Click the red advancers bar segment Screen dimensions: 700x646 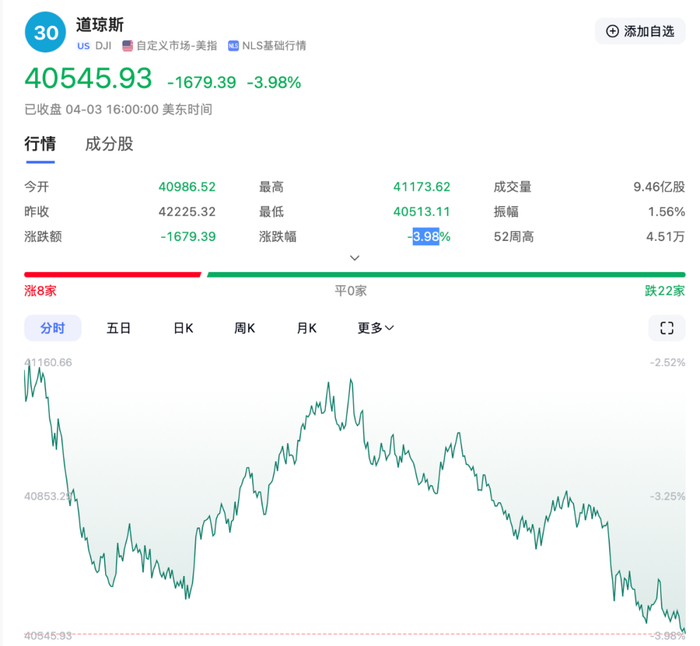(112, 275)
